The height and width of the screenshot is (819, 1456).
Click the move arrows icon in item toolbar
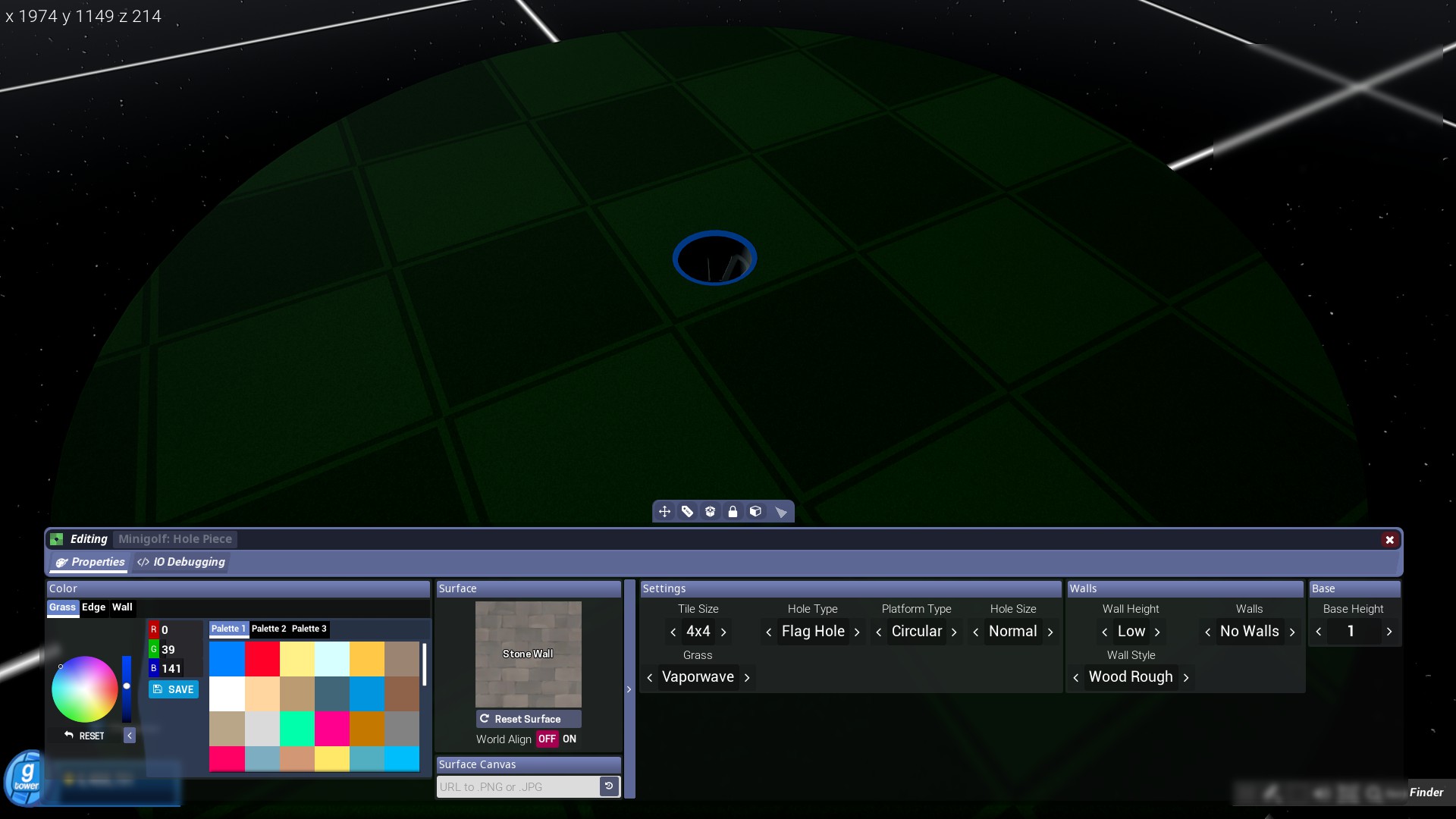coord(664,512)
